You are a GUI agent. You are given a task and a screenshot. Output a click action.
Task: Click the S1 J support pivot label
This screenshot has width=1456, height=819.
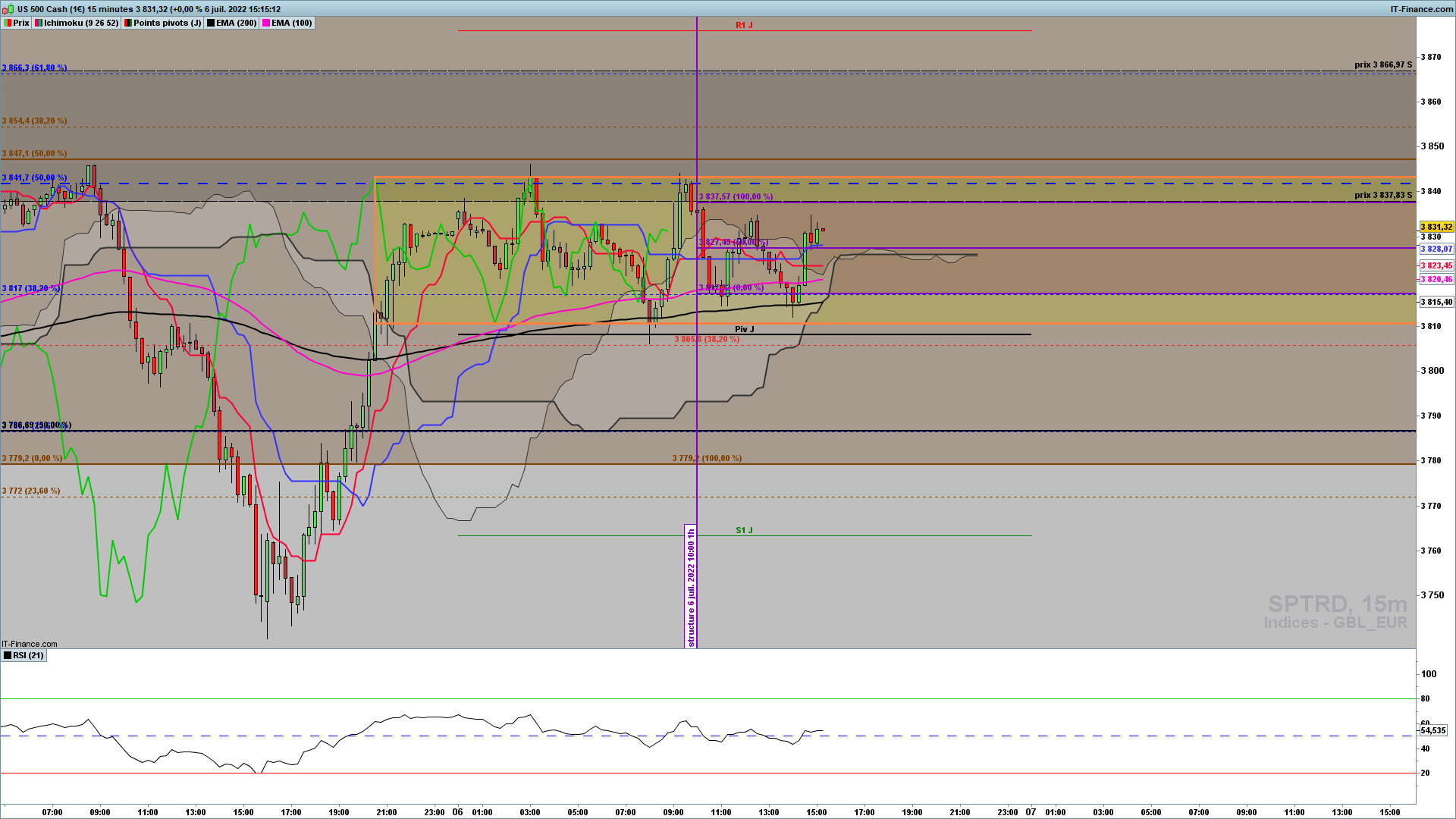[744, 530]
